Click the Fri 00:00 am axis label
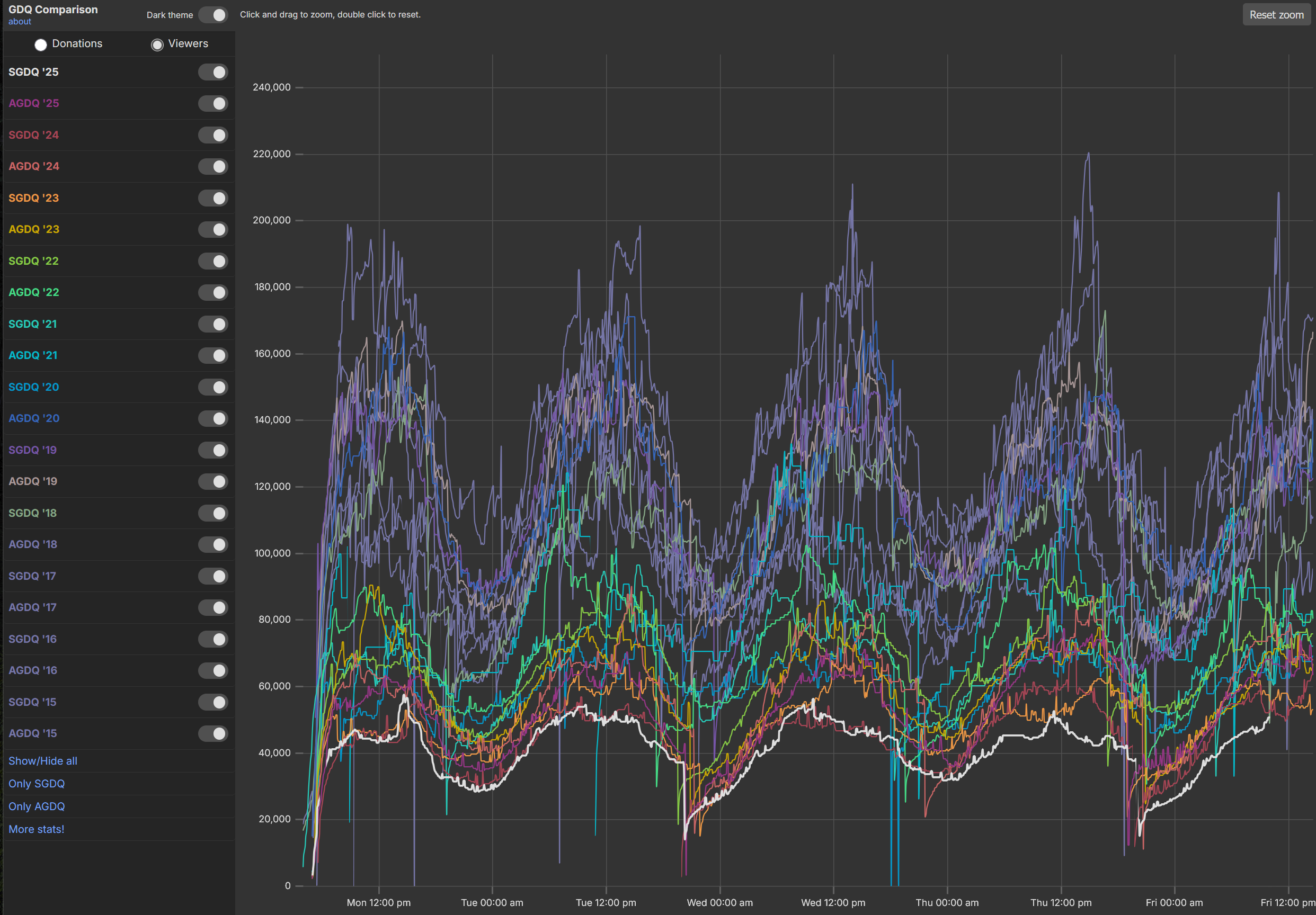1316x915 pixels. point(1175,903)
